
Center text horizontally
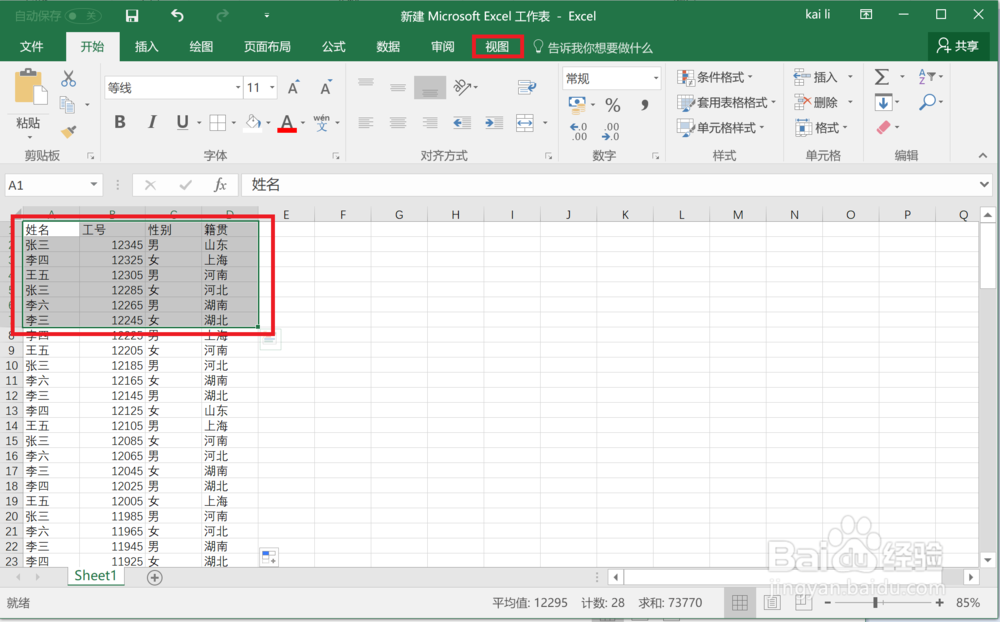(398, 122)
